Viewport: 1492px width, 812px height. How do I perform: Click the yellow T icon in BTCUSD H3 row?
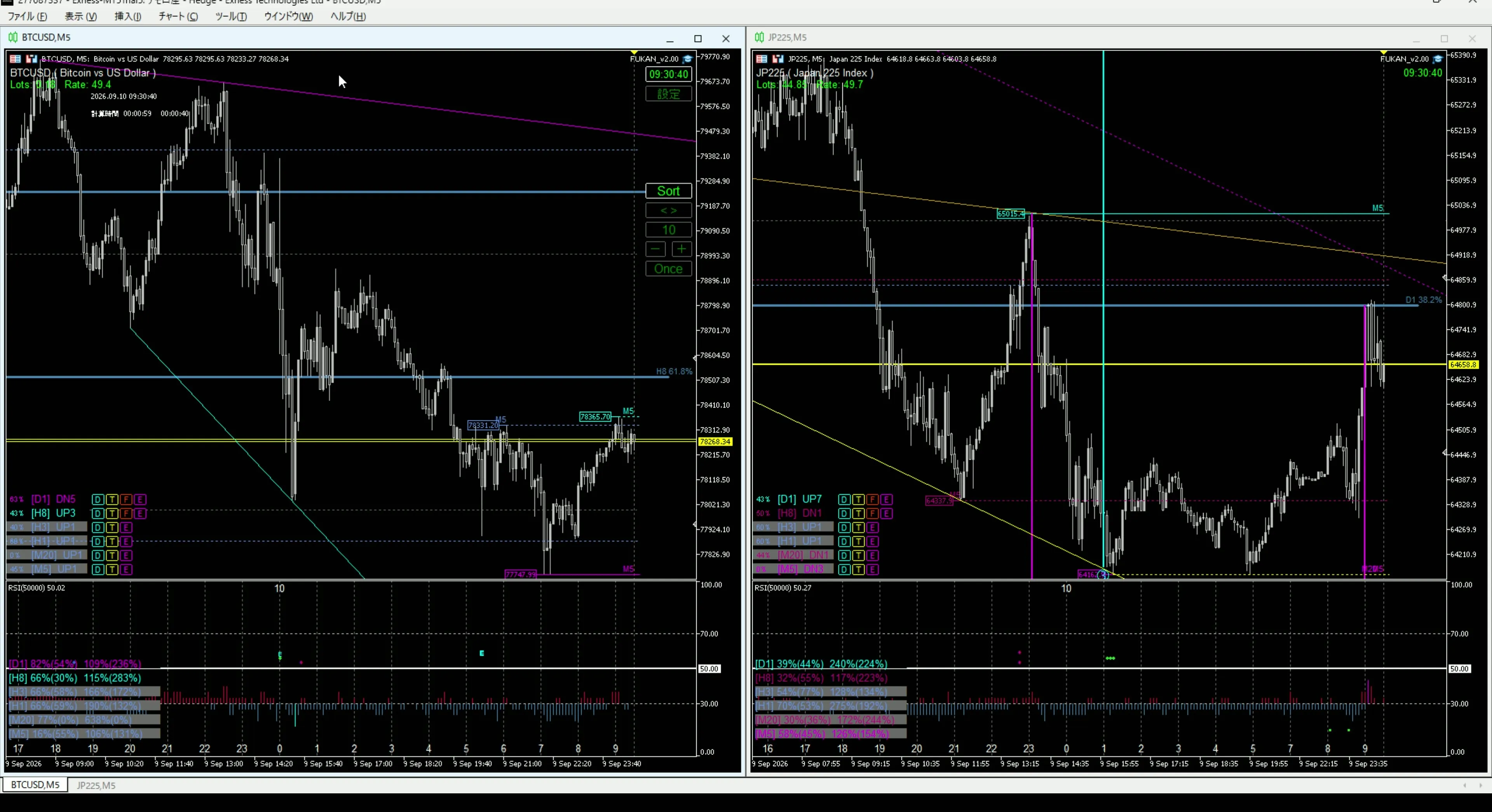(112, 528)
